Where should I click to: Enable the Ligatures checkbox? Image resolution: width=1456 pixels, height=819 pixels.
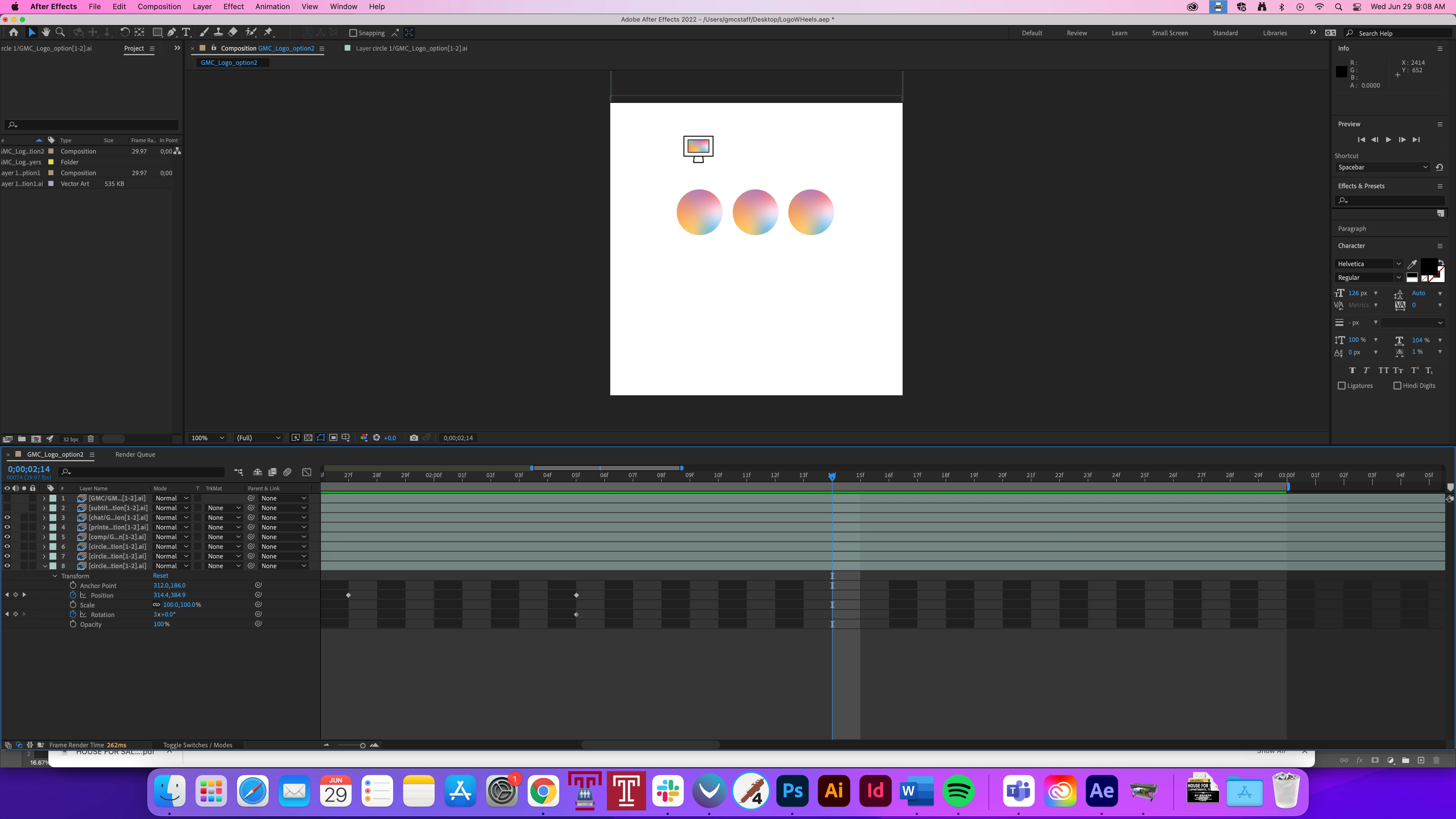click(1342, 386)
